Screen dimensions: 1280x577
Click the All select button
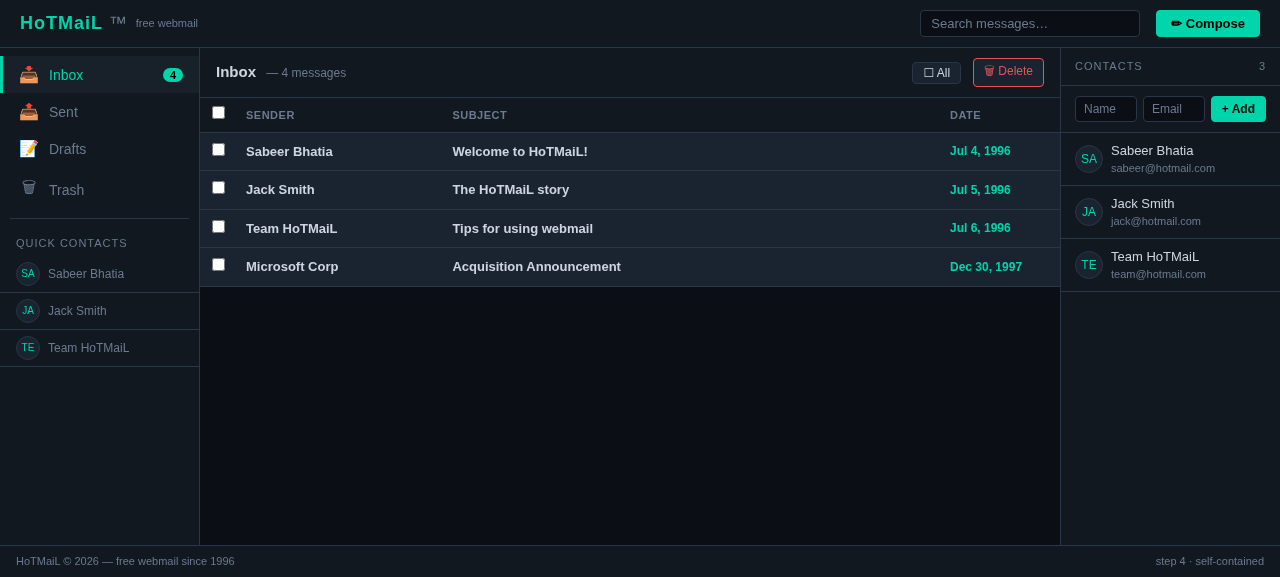936,73
